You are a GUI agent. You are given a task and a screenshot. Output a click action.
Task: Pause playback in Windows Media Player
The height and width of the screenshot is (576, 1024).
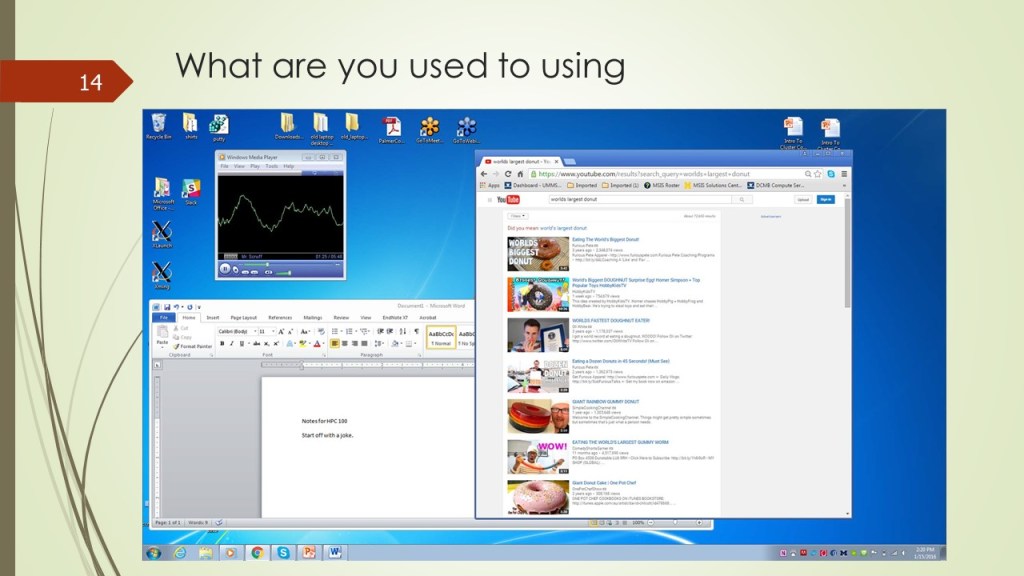pyautogui.click(x=226, y=268)
